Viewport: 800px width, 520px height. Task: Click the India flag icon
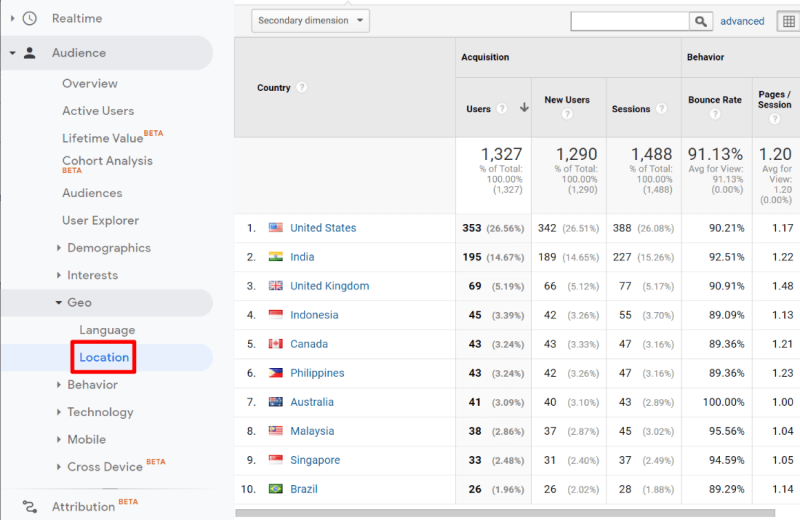[276, 257]
